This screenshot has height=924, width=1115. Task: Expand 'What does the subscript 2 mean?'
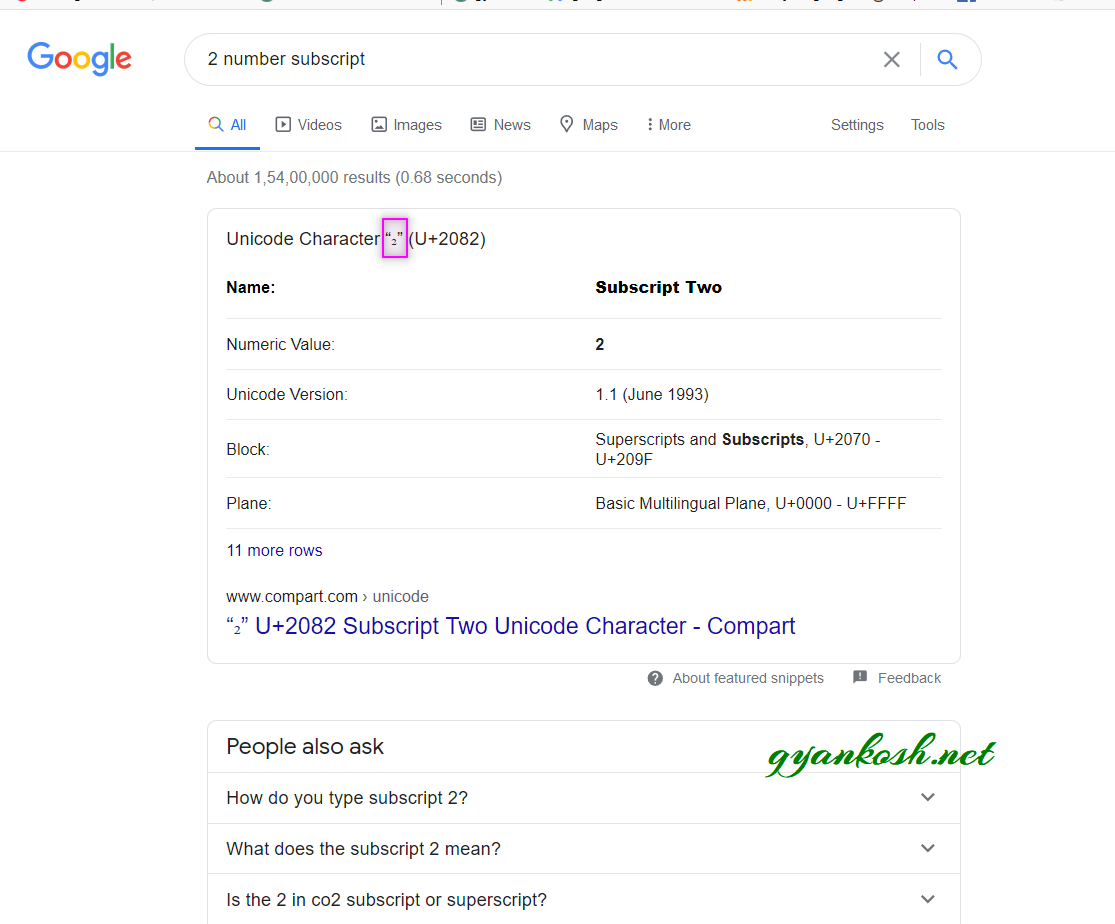pyautogui.click(x=583, y=849)
